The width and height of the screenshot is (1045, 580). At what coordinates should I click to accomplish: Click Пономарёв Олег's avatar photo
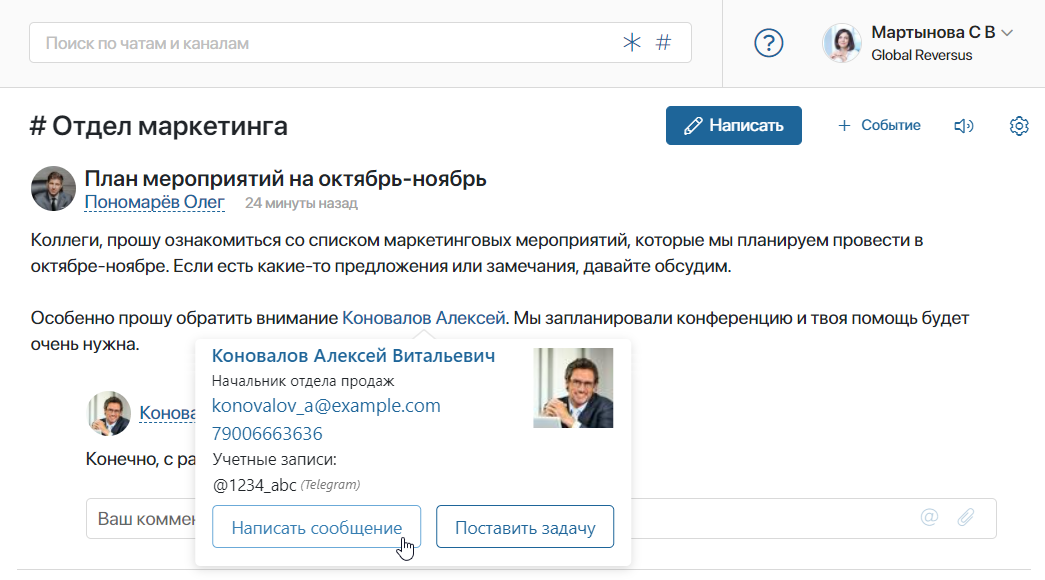[53, 189]
